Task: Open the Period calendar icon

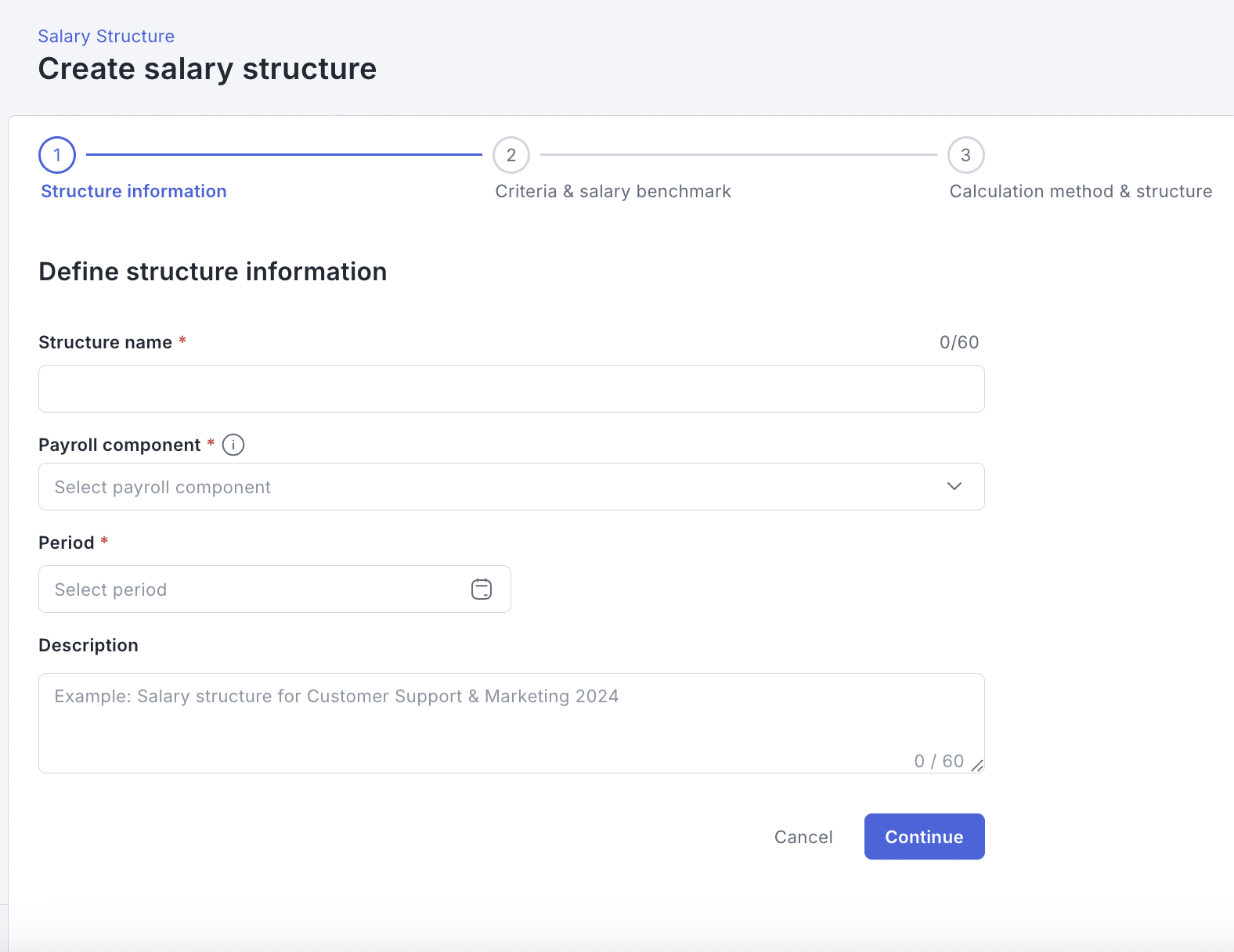Action: (482, 590)
